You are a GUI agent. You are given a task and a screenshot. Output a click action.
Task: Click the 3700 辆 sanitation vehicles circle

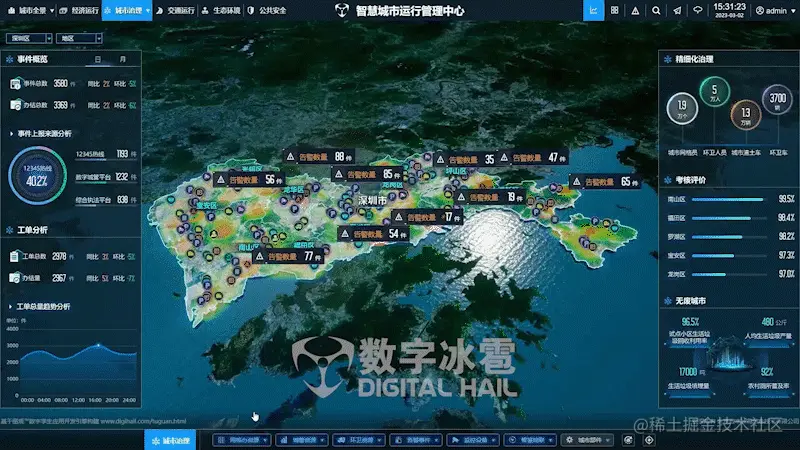pos(778,99)
